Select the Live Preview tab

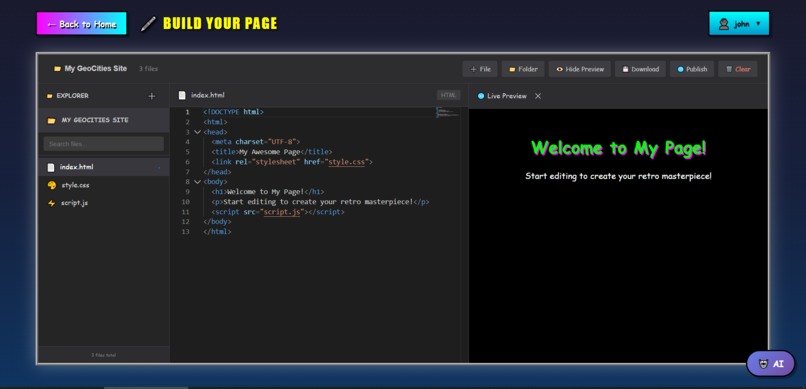502,96
